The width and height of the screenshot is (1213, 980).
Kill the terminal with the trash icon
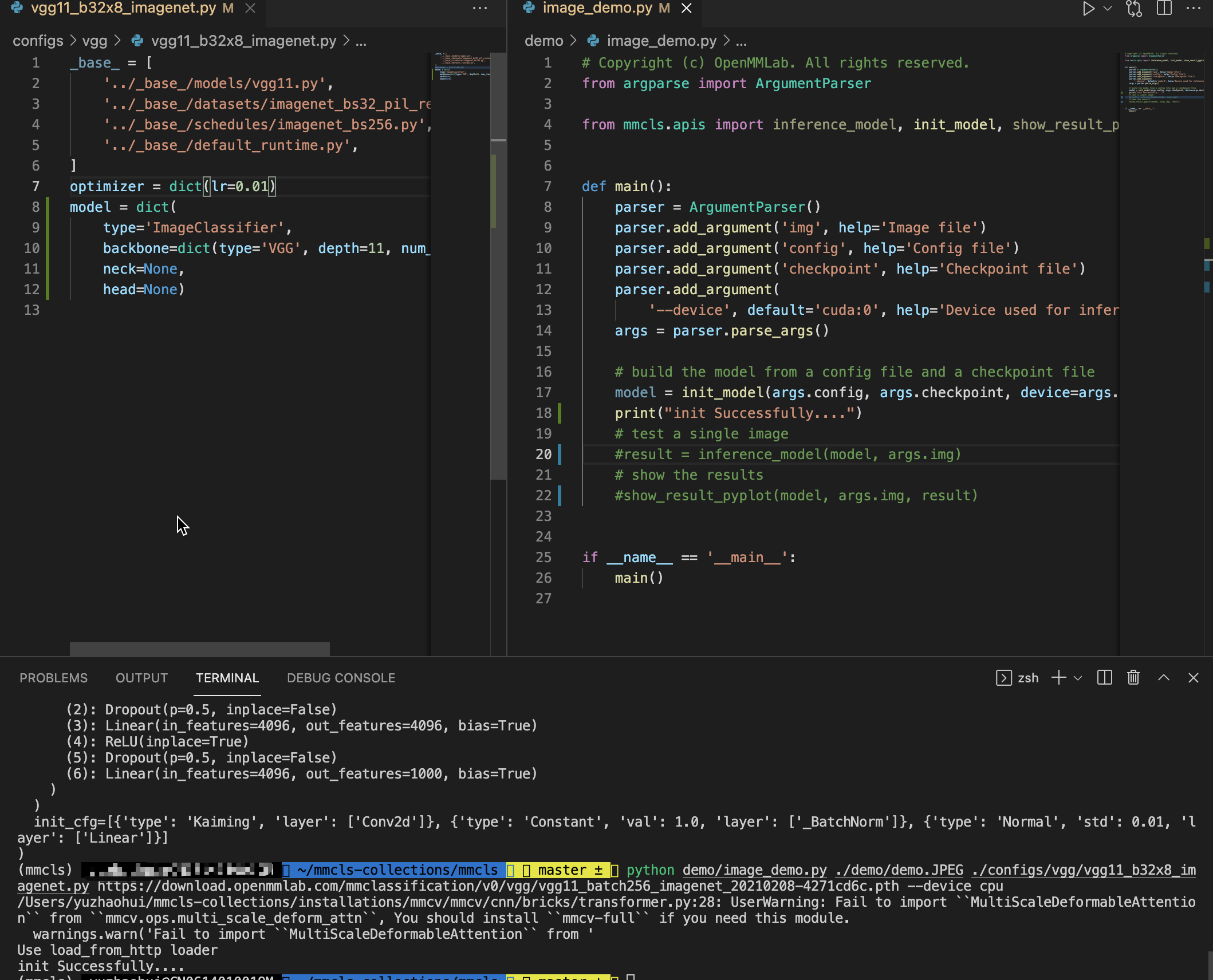click(x=1132, y=678)
